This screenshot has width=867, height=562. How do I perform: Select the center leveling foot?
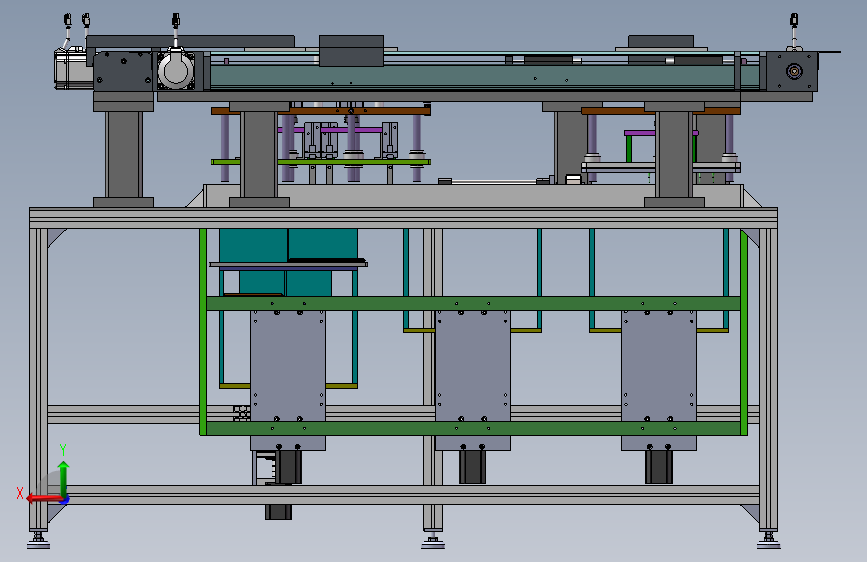tap(433, 542)
